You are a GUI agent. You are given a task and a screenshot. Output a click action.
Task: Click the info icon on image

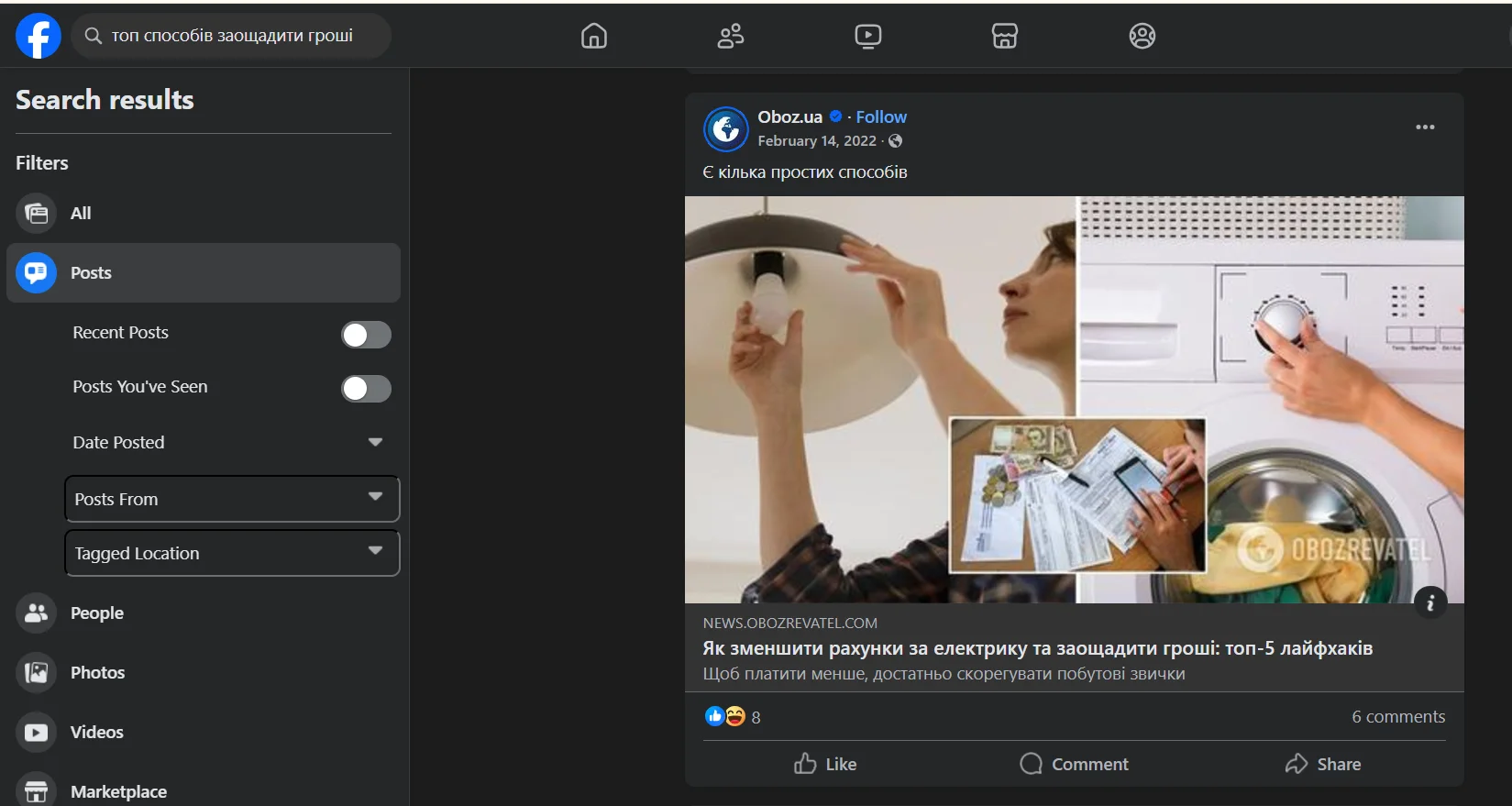pos(1430,602)
